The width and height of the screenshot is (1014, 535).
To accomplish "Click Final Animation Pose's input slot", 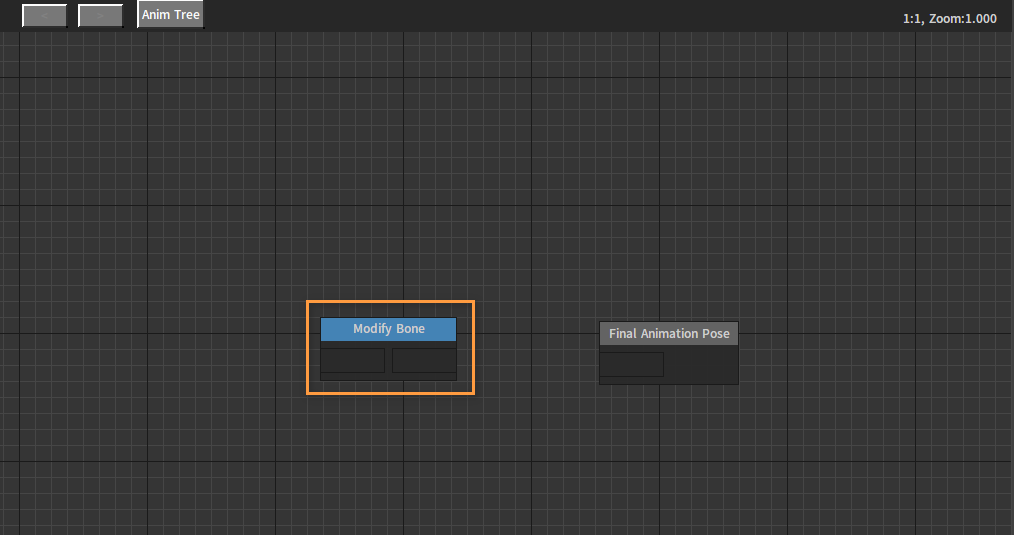I will (x=632, y=364).
